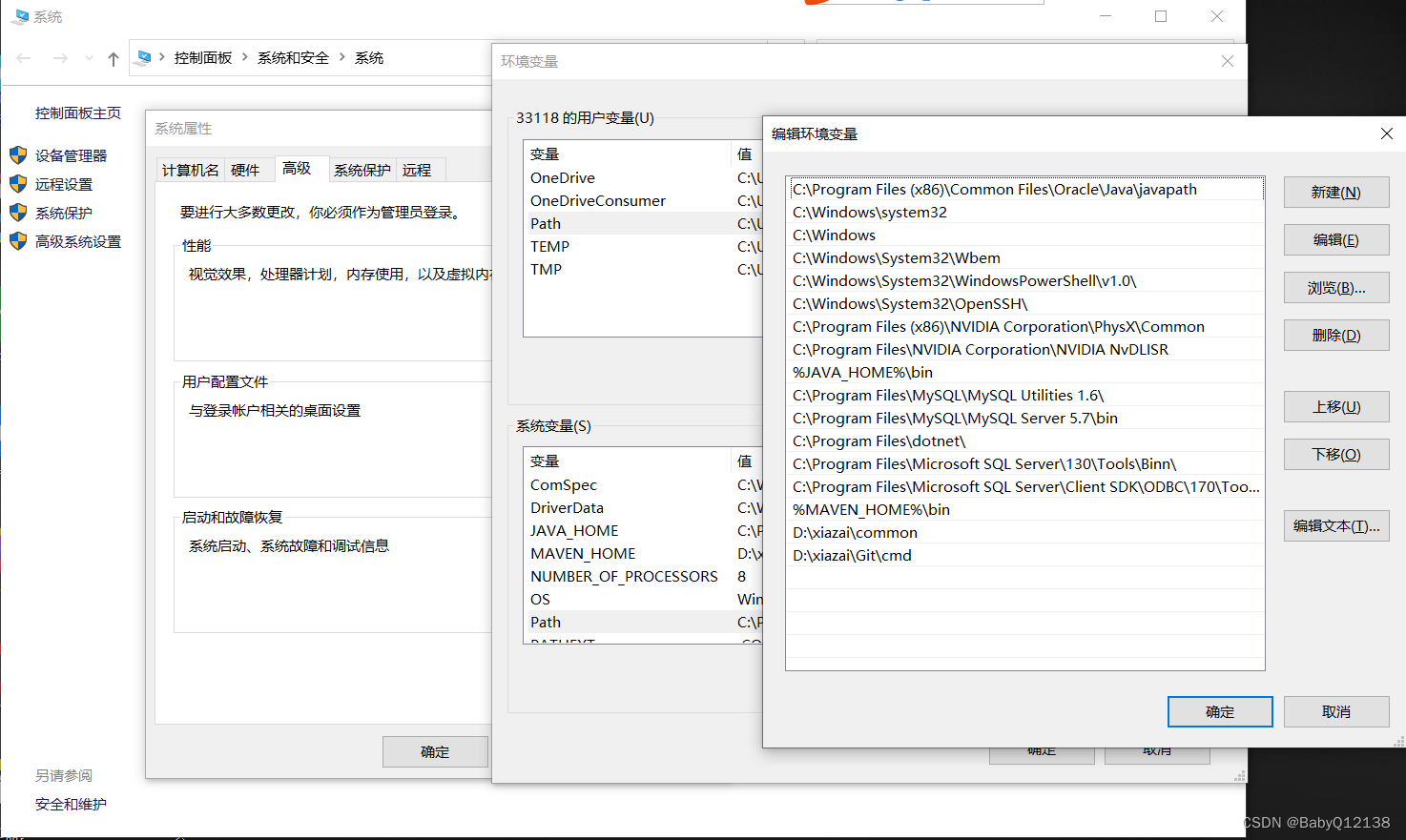This screenshot has width=1406, height=840.
Task: Select DriverData system variable row
Action: [644, 507]
